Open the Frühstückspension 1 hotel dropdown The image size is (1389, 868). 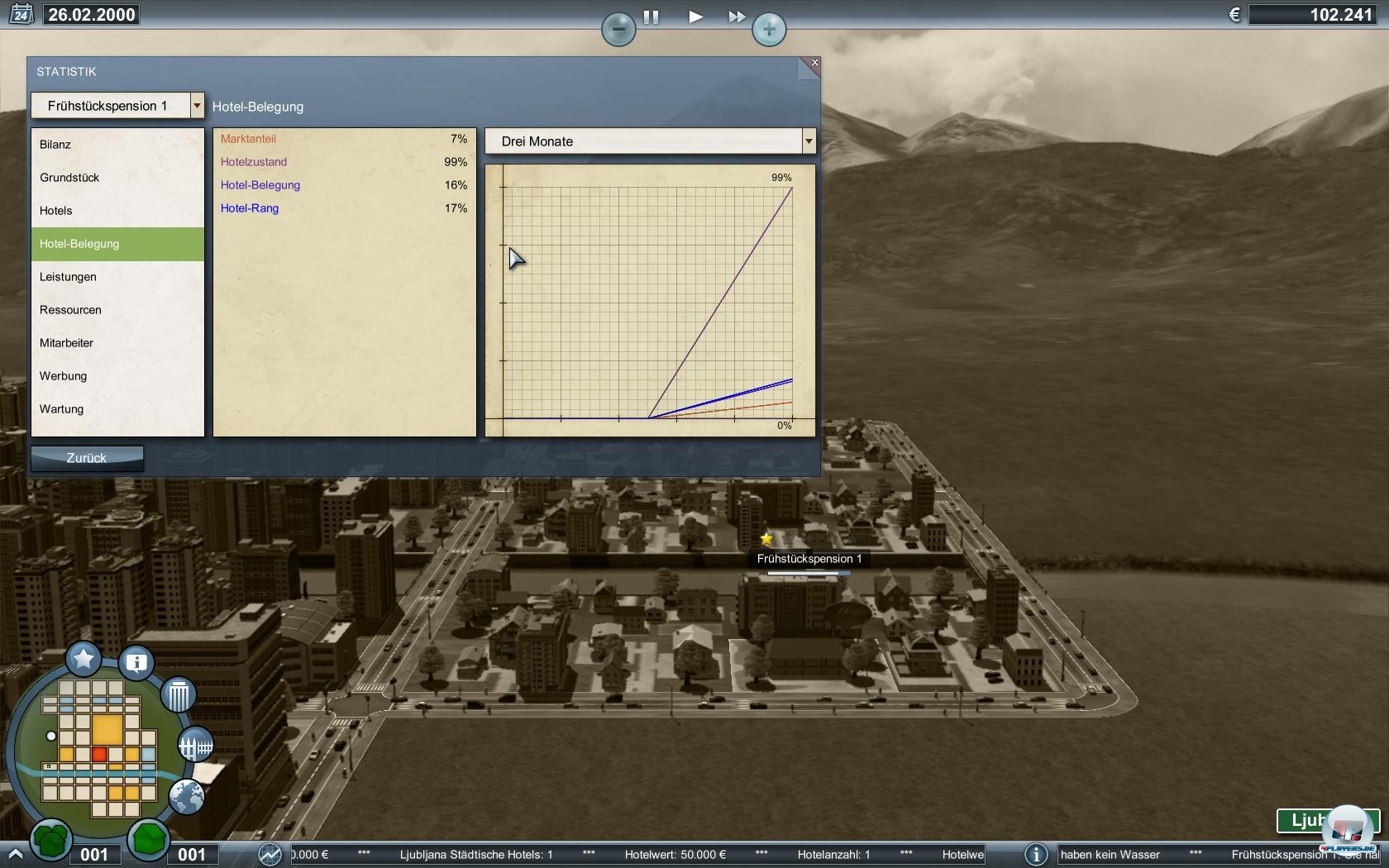(x=117, y=106)
